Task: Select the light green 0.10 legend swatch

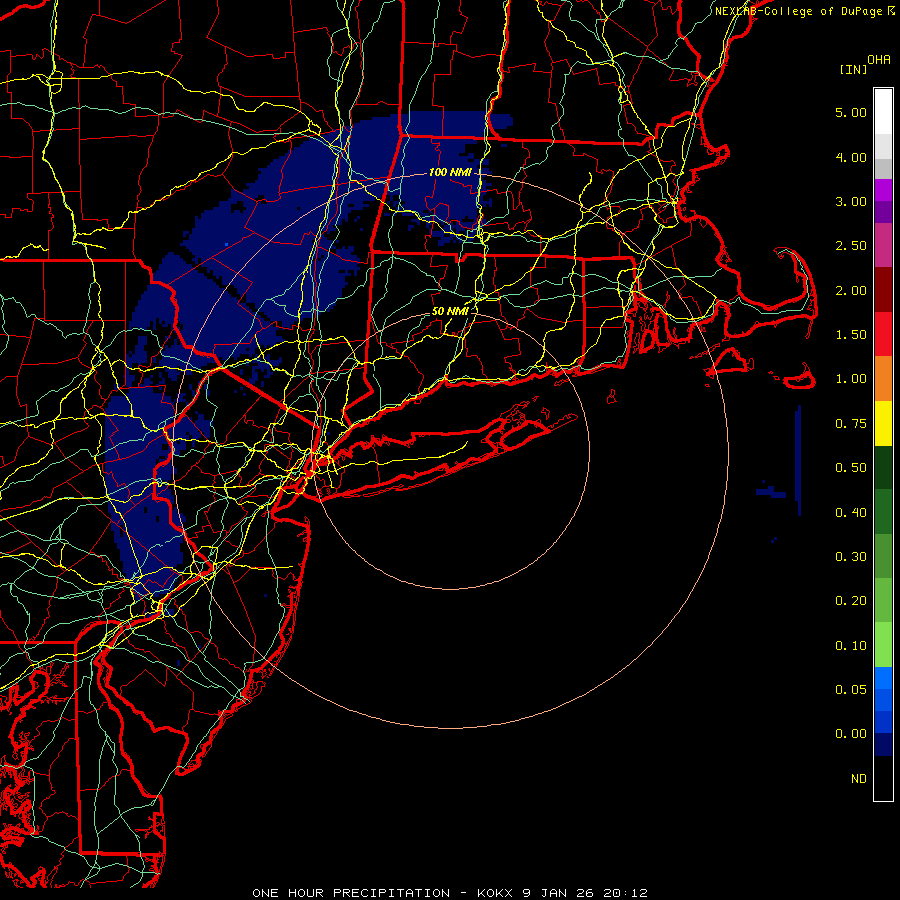Action: point(883,645)
